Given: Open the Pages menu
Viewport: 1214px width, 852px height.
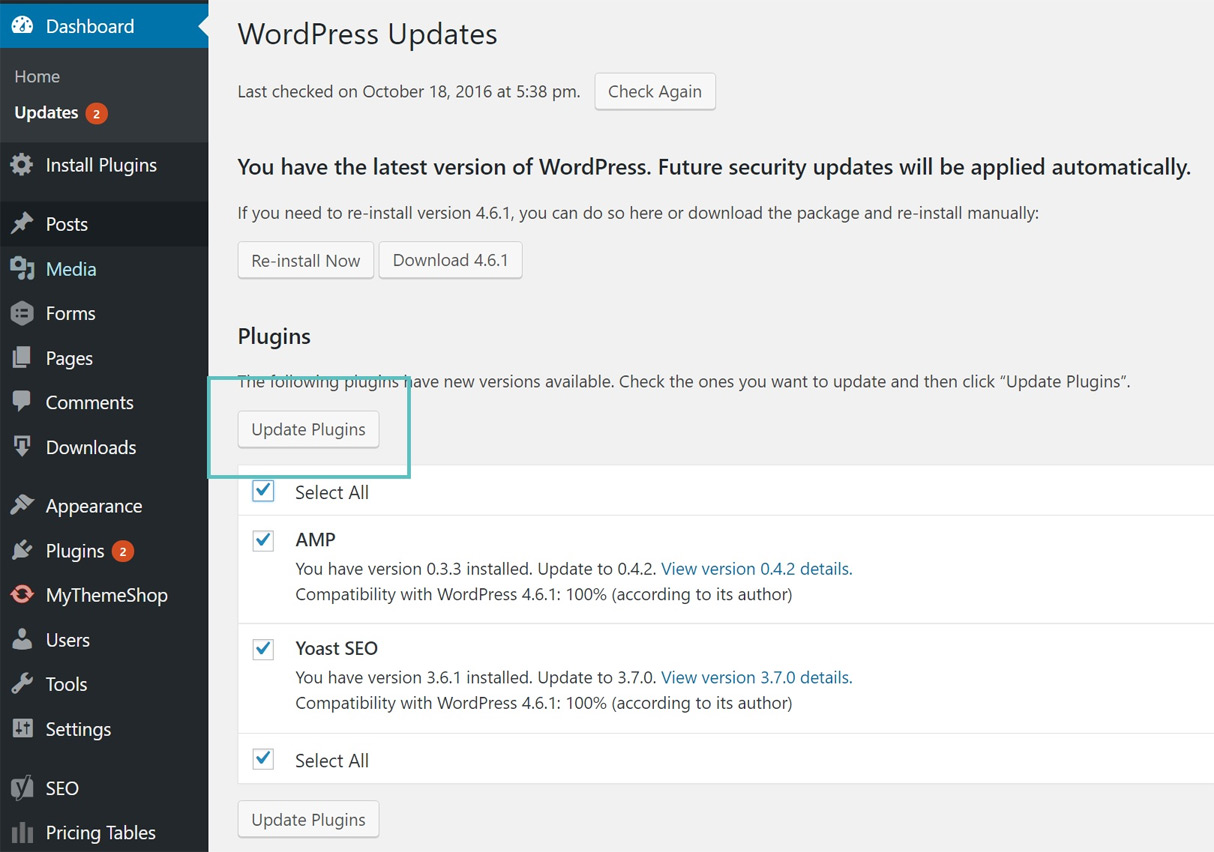Looking at the screenshot, I should coord(104,358).
